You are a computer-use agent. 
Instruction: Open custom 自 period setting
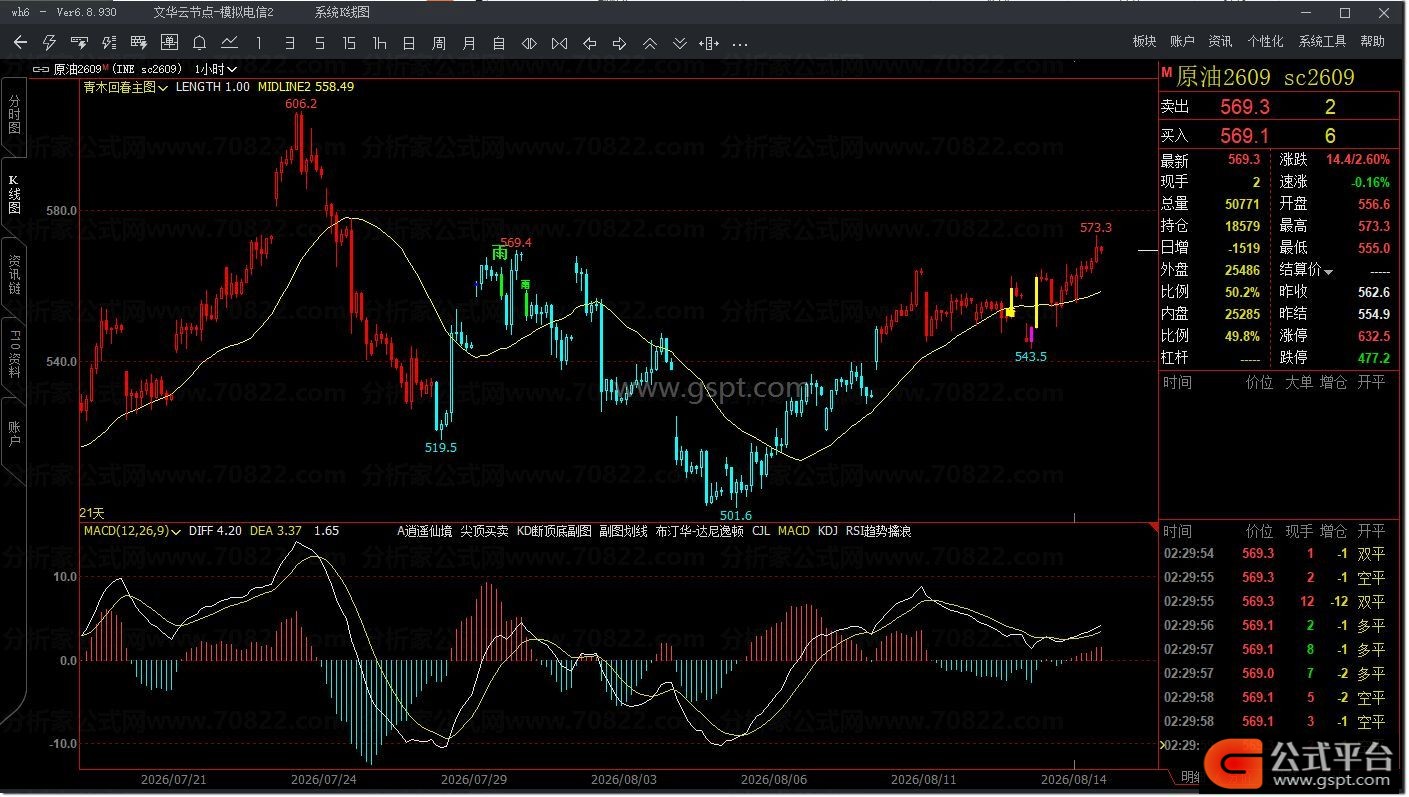(499, 43)
